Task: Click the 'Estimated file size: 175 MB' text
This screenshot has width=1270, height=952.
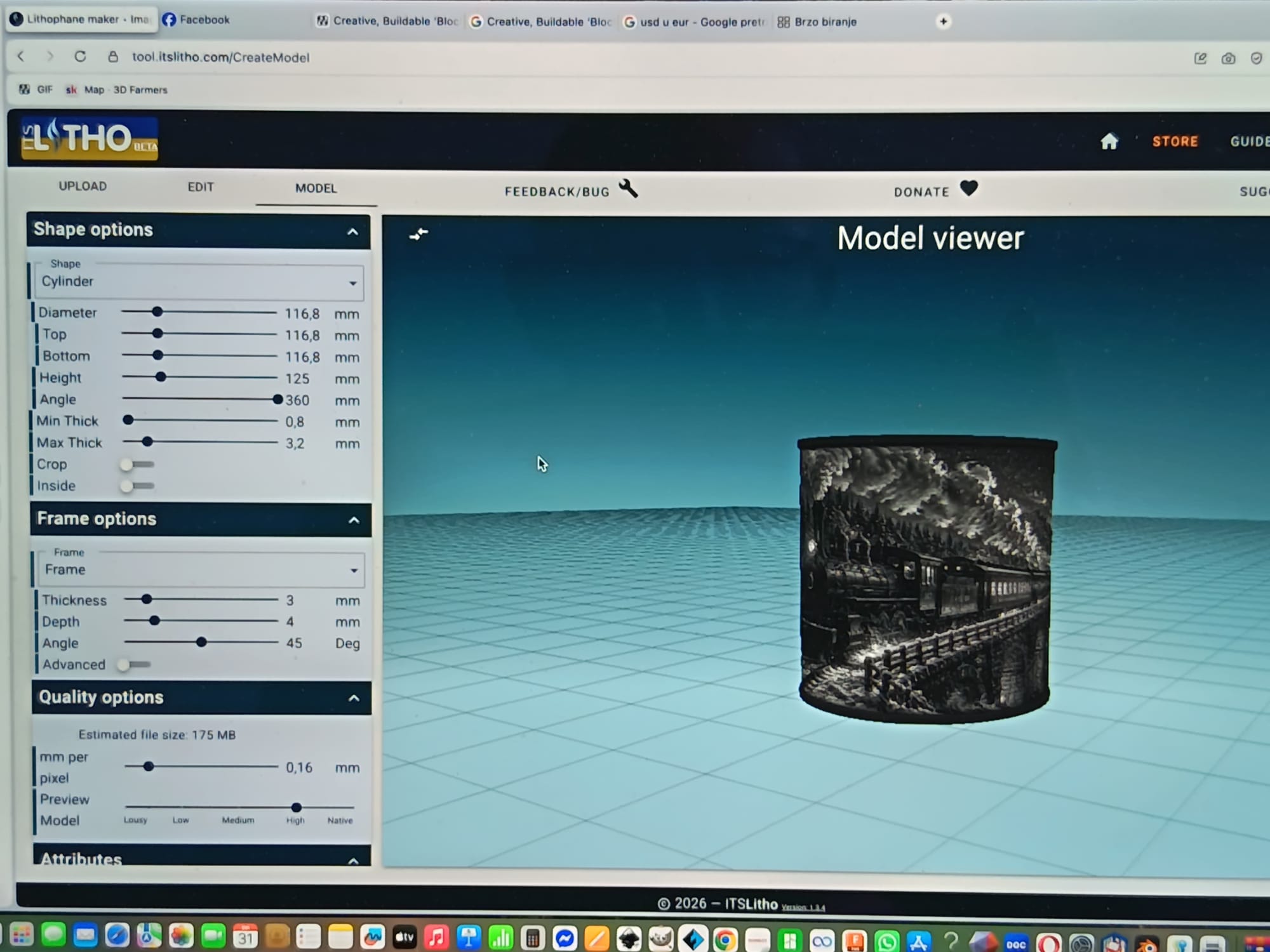Action: point(157,735)
